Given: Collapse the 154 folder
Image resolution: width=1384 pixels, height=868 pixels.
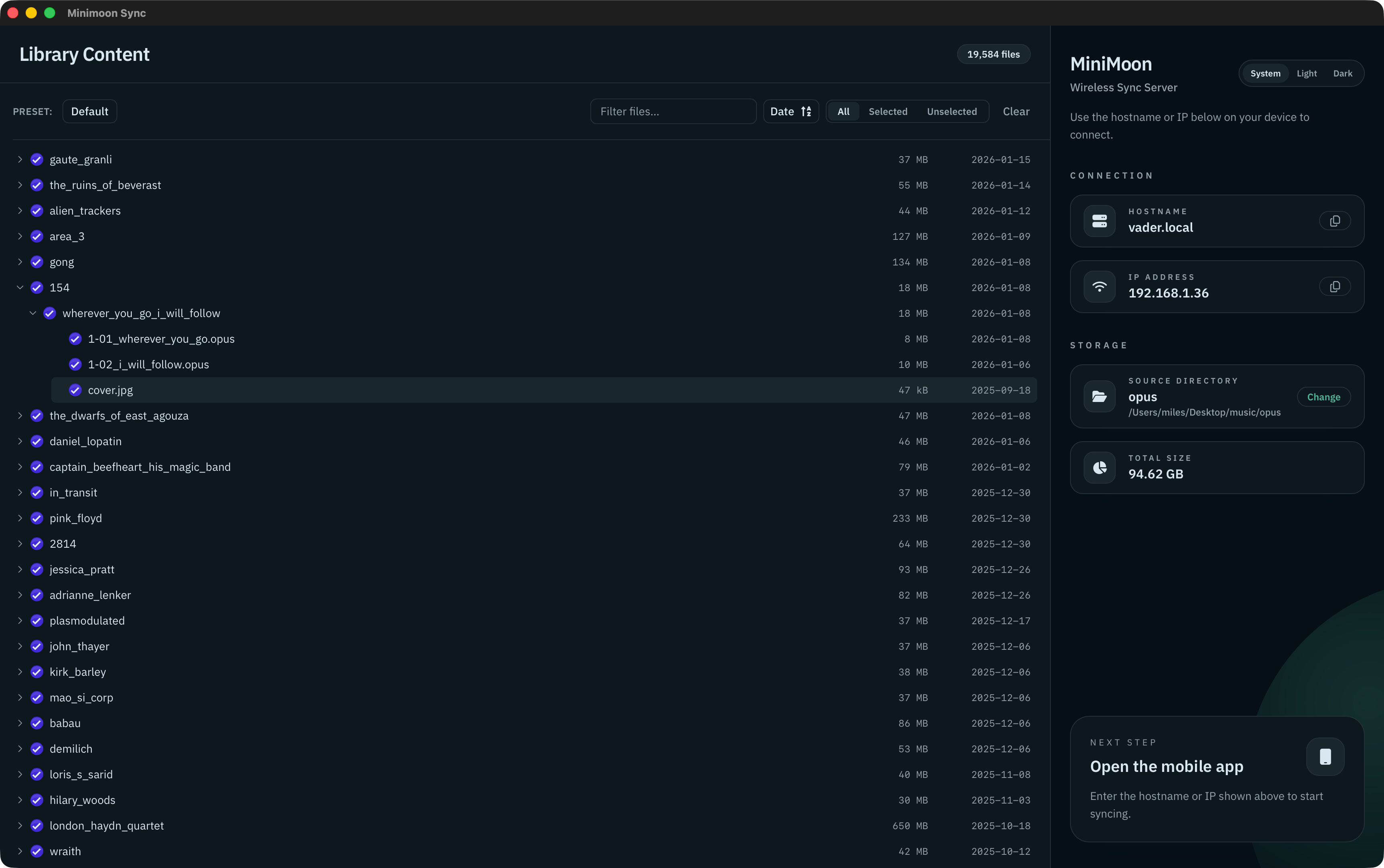Looking at the screenshot, I should (20, 287).
